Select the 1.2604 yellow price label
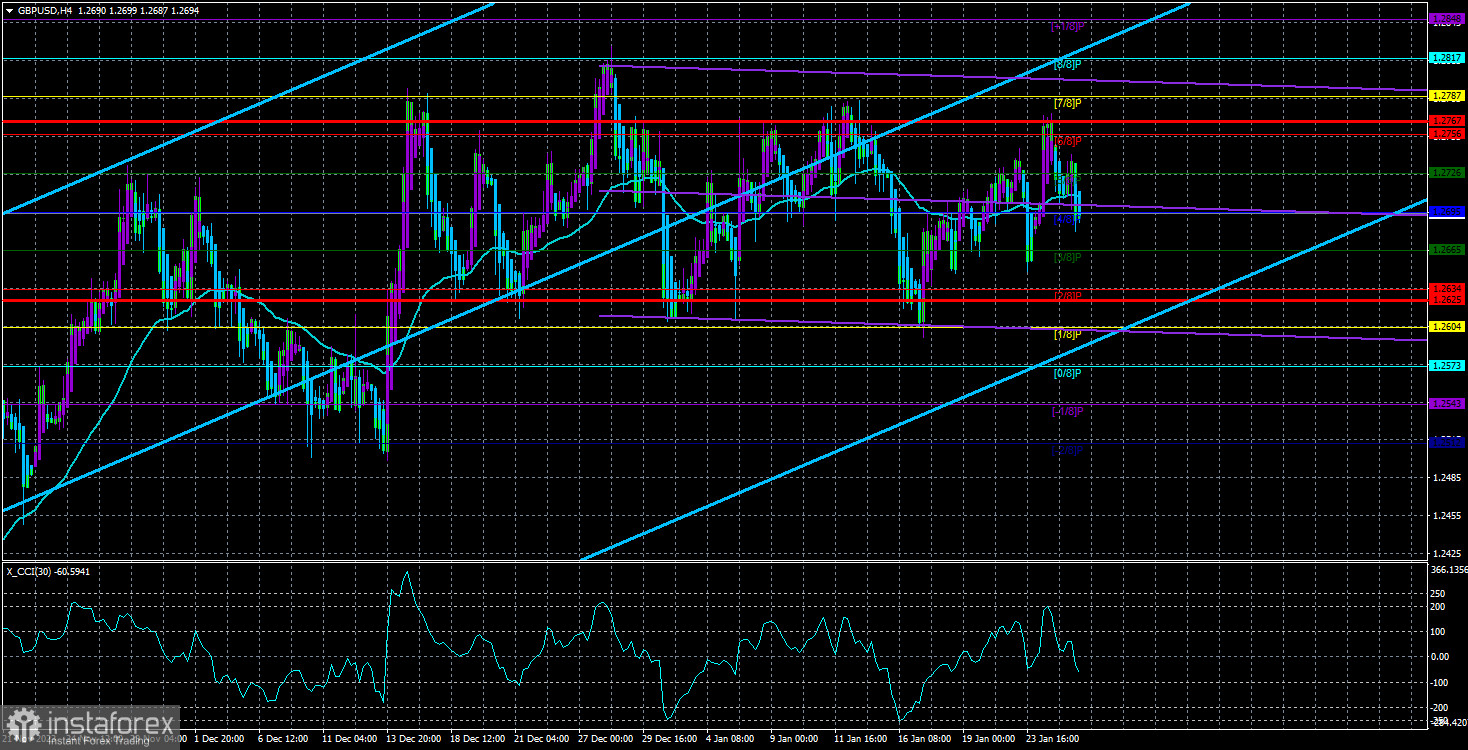Image resolution: width=1468 pixels, height=750 pixels. pos(1447,327)
